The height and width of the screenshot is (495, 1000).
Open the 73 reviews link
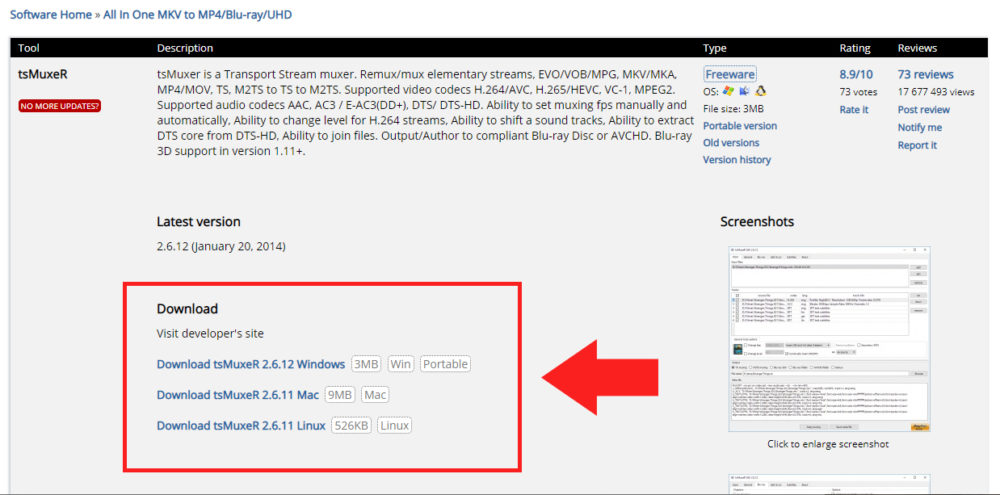925,75
